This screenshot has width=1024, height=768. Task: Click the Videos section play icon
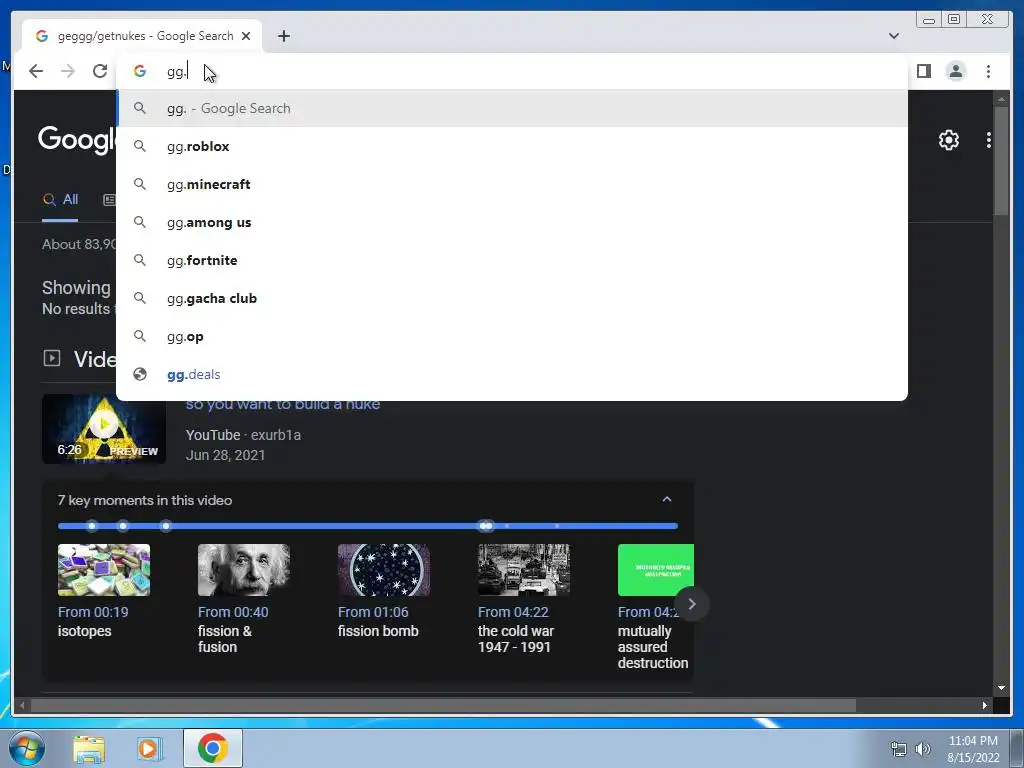tap(52, 358)
